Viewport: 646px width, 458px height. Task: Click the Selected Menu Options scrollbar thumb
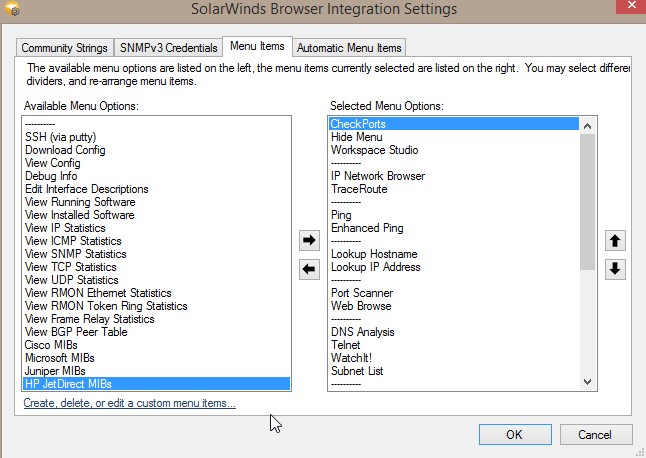click(587, 202)
